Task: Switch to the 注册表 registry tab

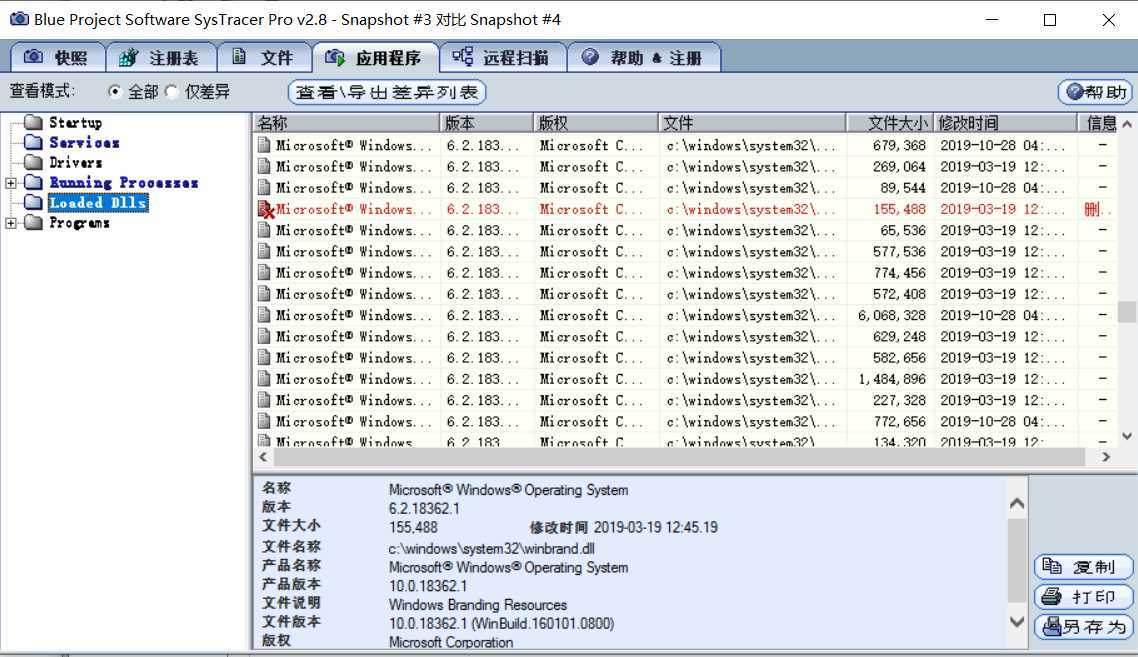Action: point(161,57)
